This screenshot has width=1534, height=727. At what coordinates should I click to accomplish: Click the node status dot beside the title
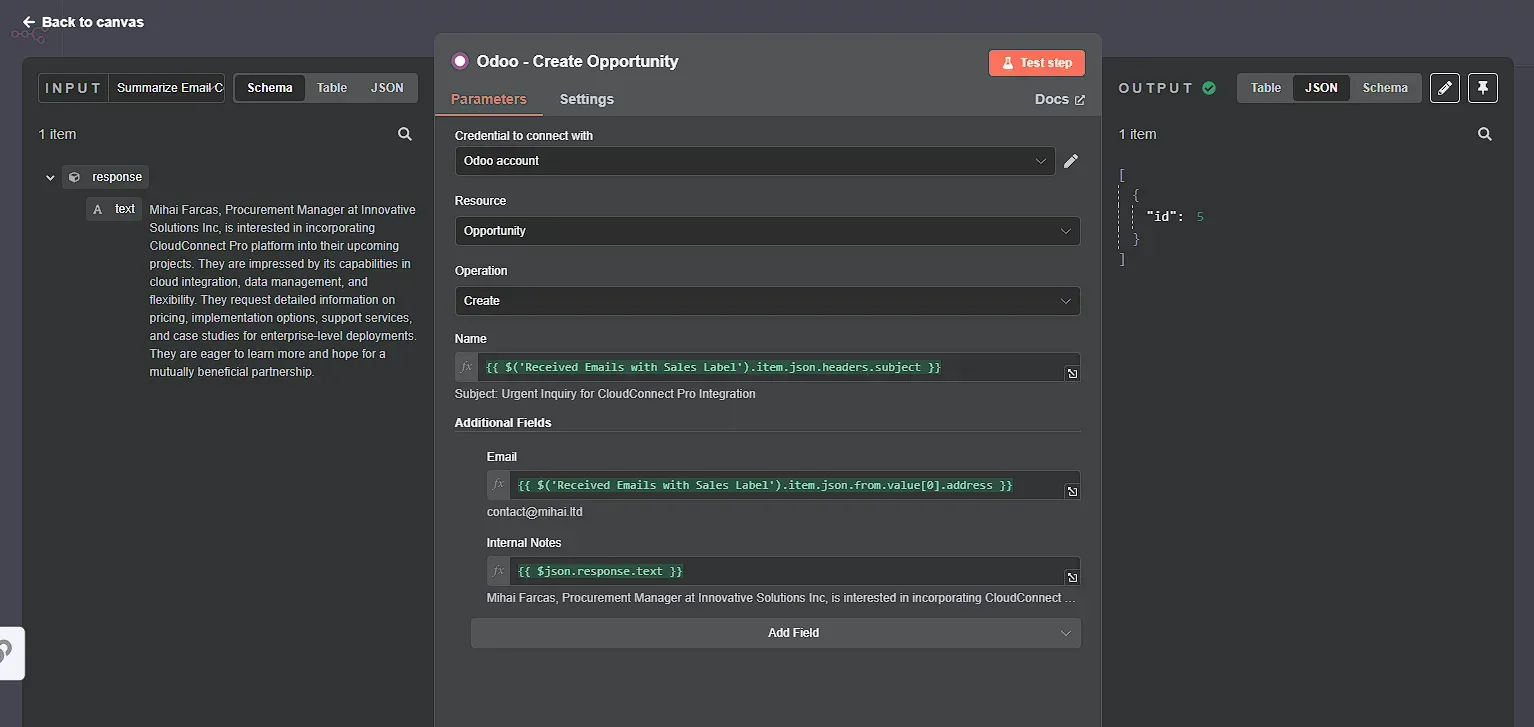(459, 61)
